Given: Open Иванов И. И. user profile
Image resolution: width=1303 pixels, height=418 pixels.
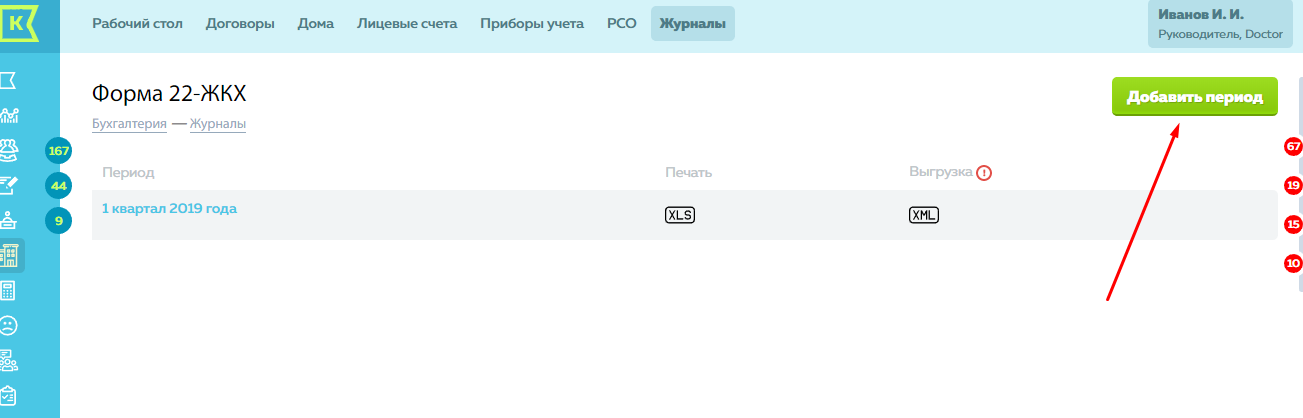Looking at the screenshot, I should pyautogui.click(x=1220, y=24).
